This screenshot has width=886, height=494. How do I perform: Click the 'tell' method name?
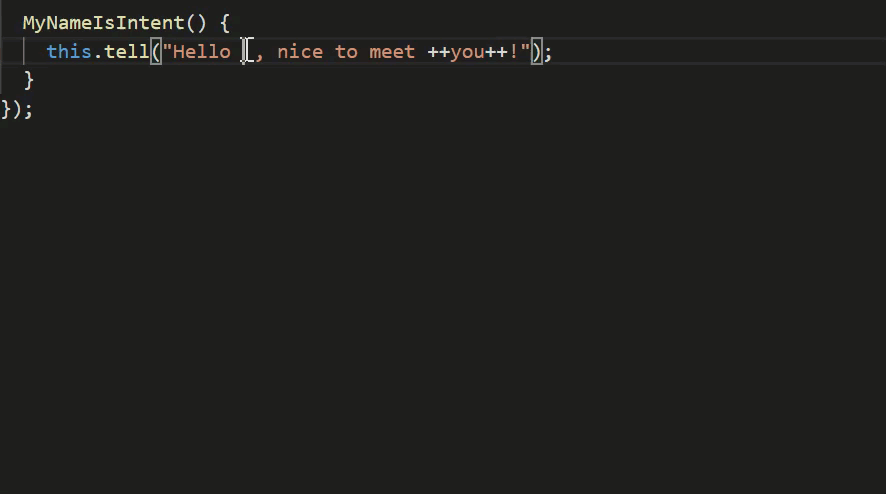(x=127, y=52)
